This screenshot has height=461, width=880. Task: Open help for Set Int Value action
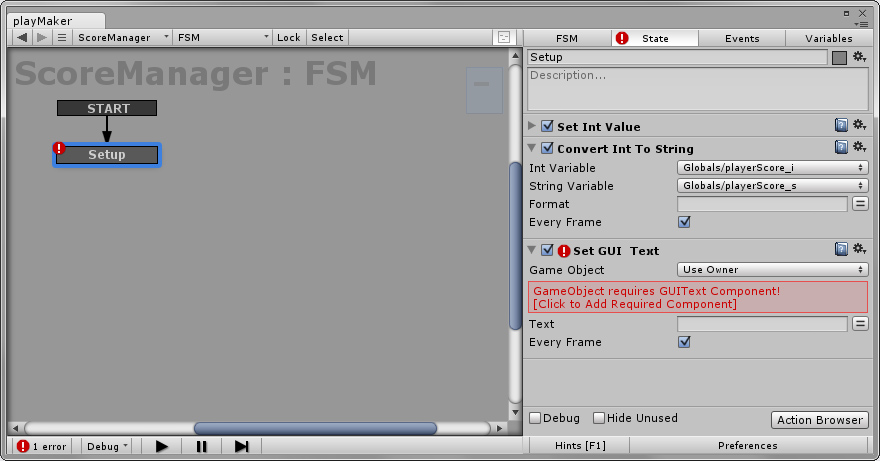[841, 125]
